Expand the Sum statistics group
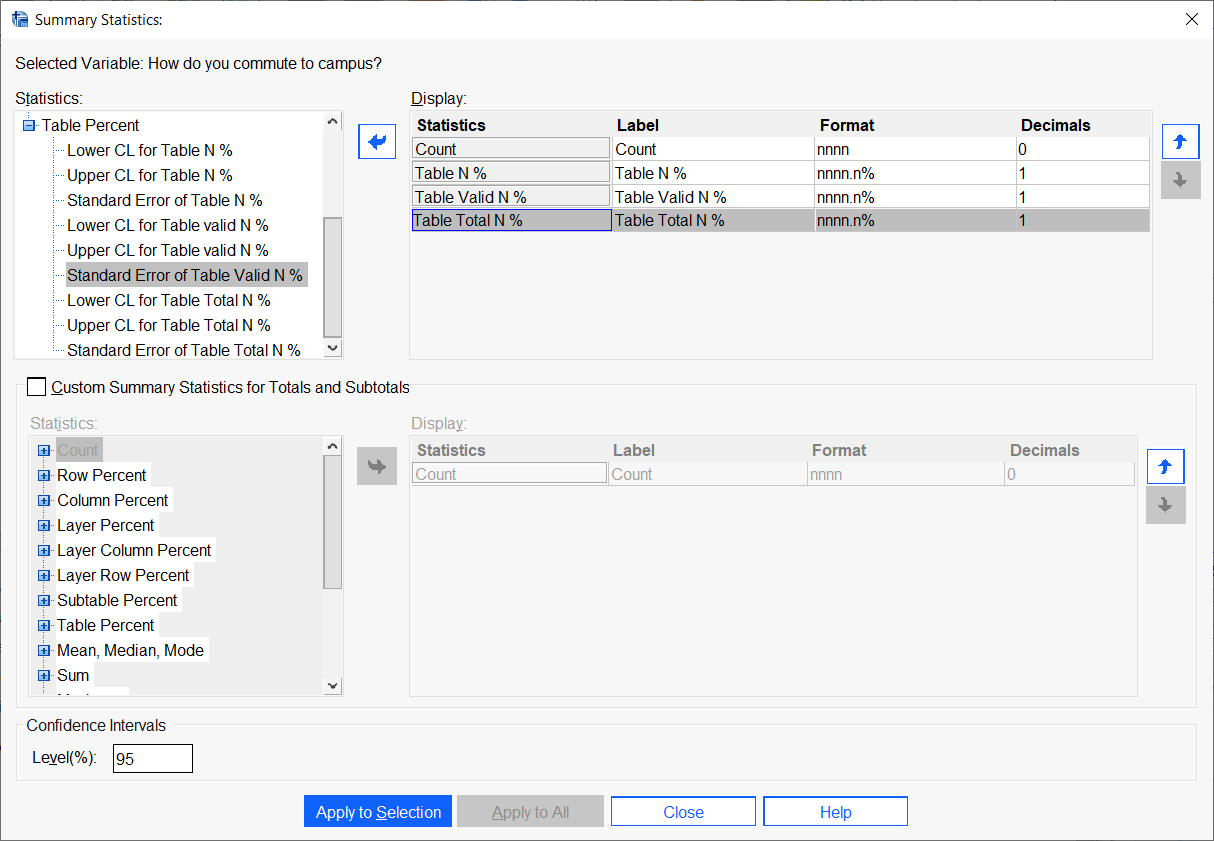 point(42,675)
